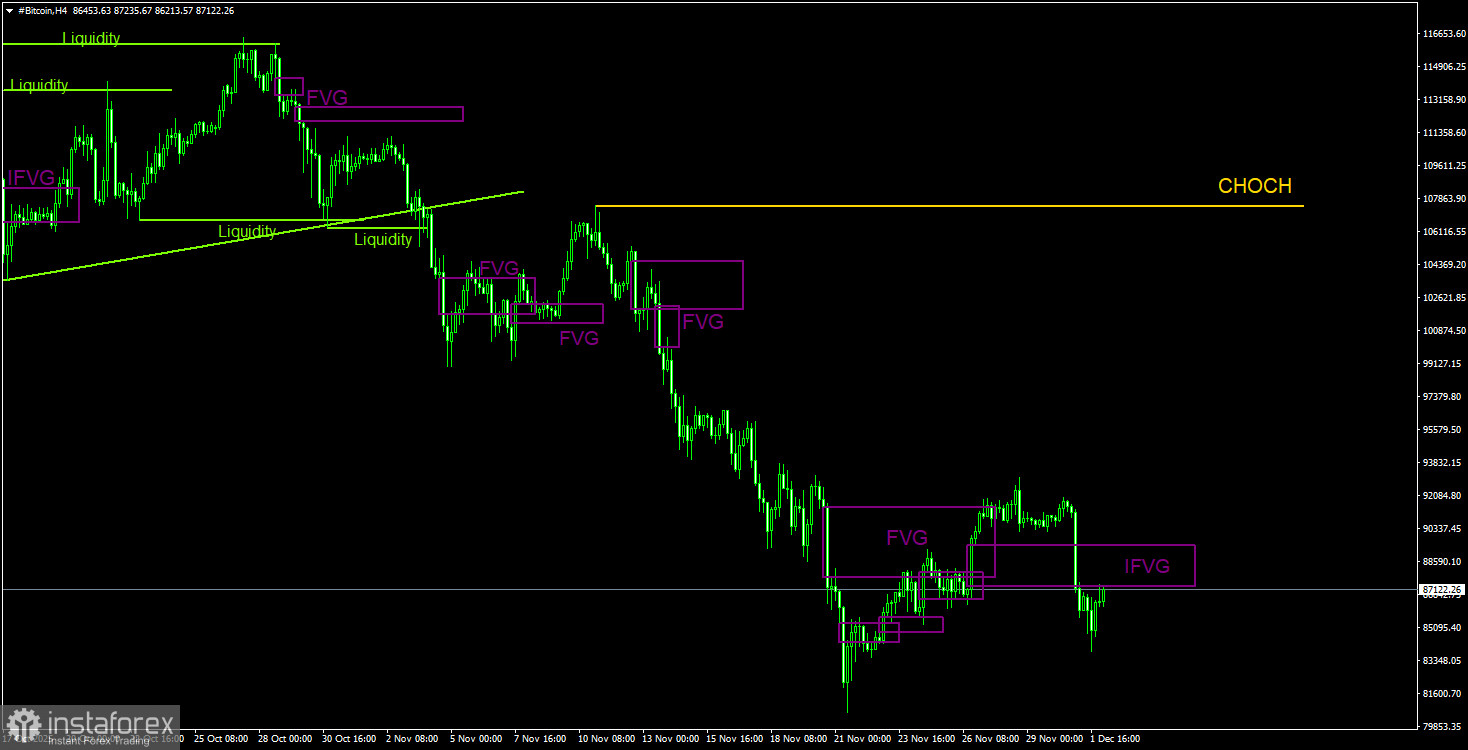The width and height of the screenshot is (1468, 750).
Task: Click price level 111358.60 on axis
Action: (x=1443, y=133)
